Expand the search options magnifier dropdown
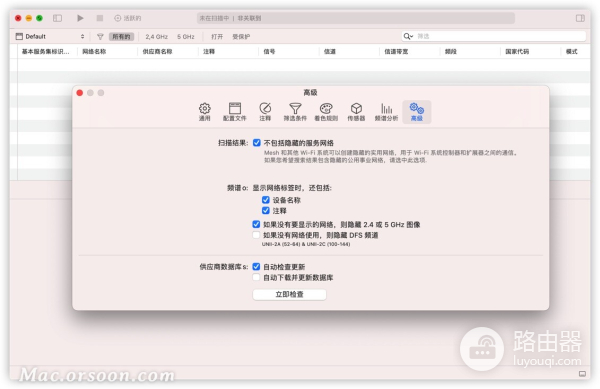Screen dimensions: 600x389 (408, 36)
